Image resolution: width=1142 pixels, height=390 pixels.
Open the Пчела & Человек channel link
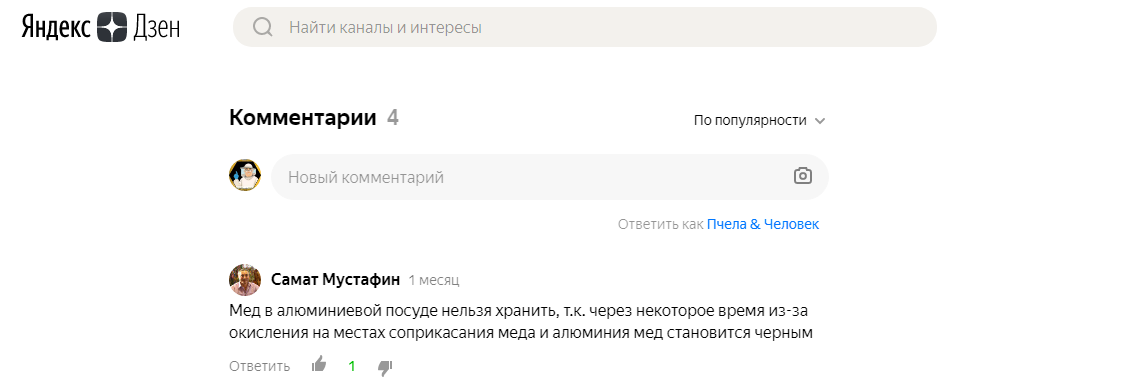(x=763, y=225)
